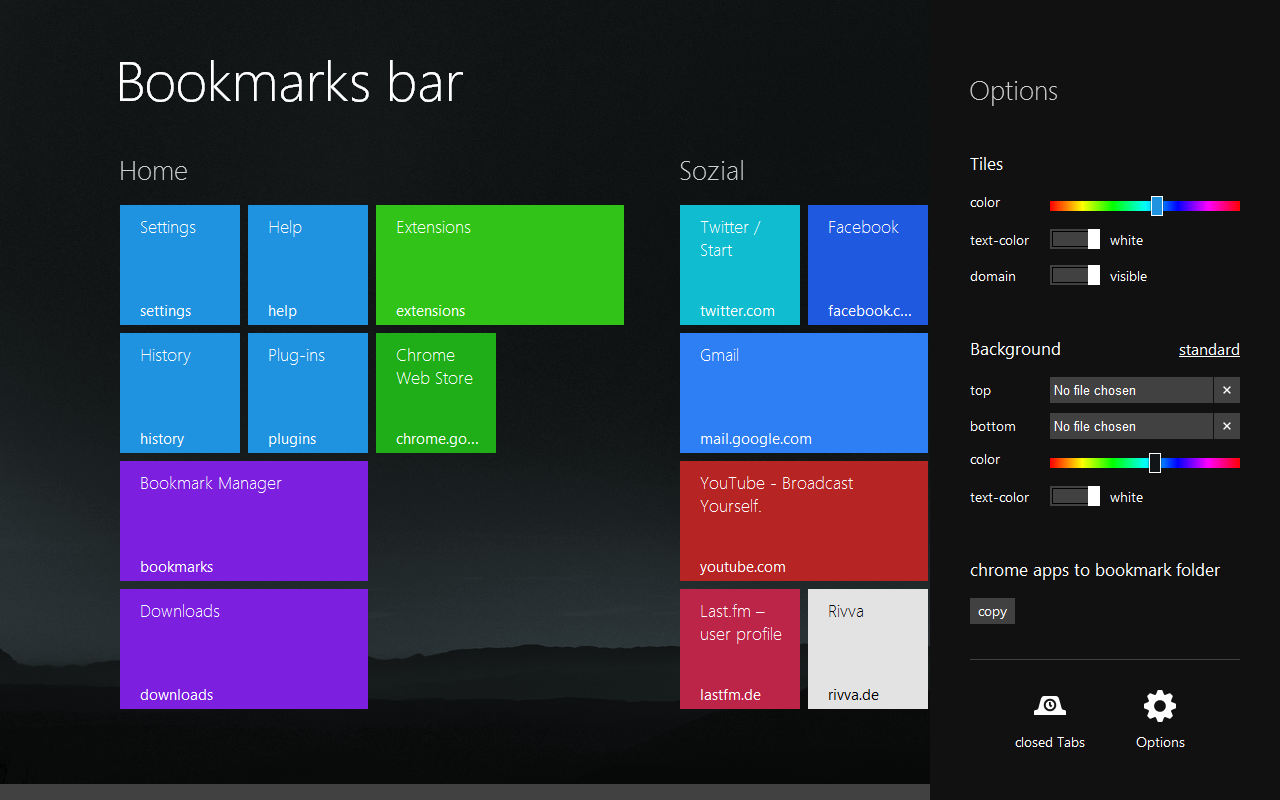The height and width of the screenshot is (800, 1280).
Task: Click the copy button
Action: (x=992, y=611)
